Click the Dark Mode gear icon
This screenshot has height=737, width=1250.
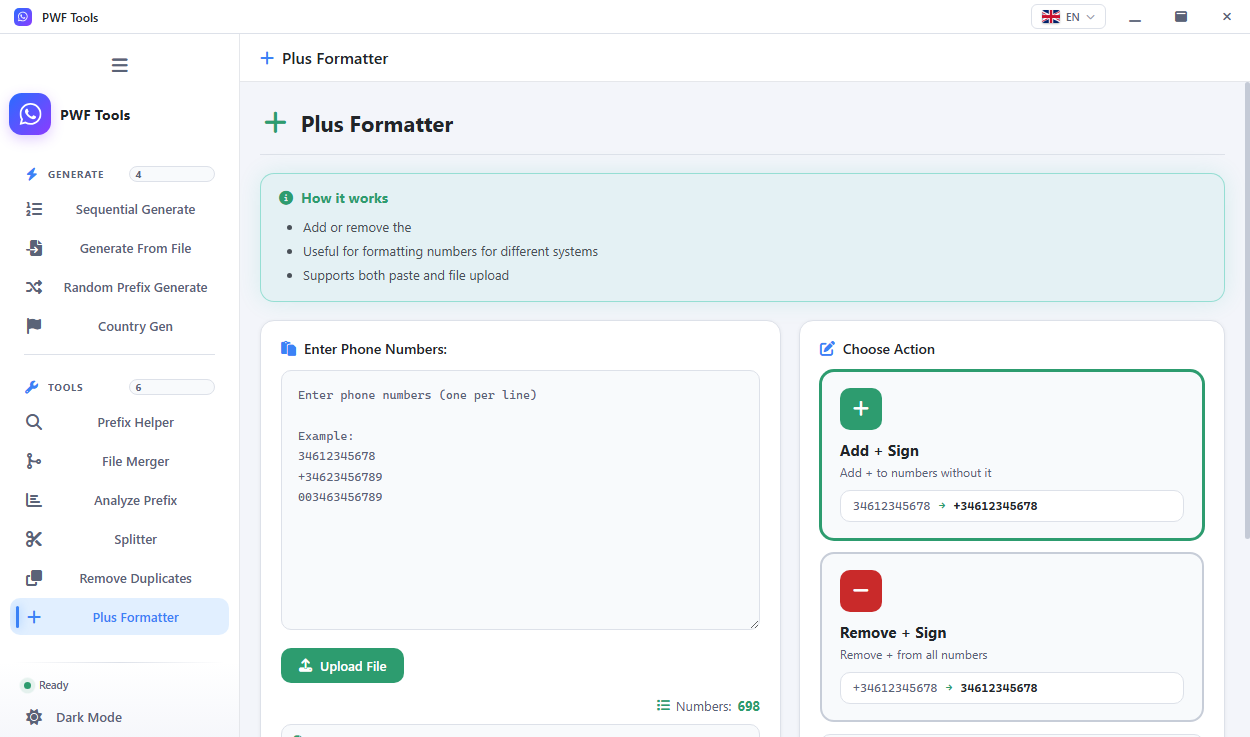[x=34, y=717]
